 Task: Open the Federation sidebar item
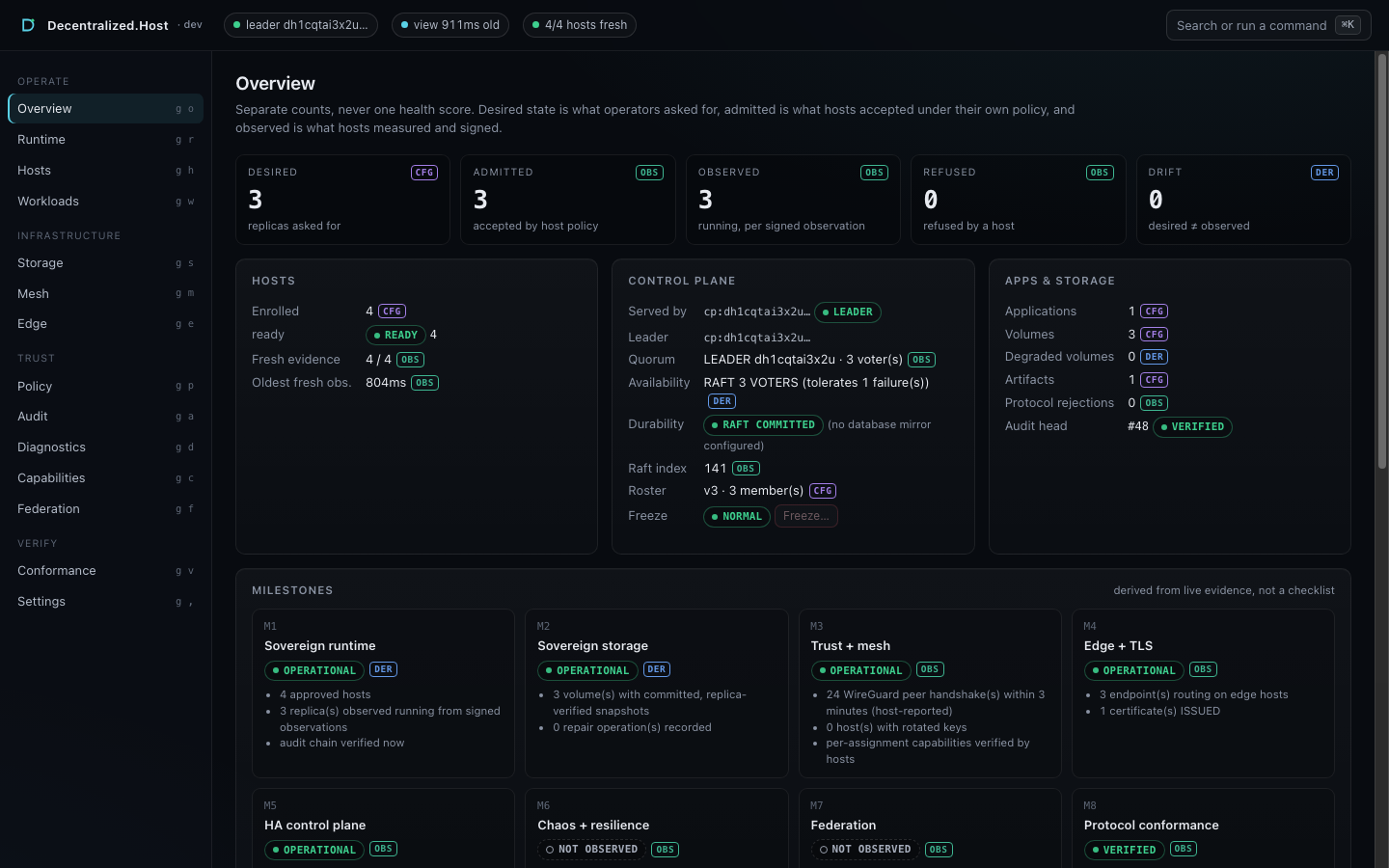[106, 509]
